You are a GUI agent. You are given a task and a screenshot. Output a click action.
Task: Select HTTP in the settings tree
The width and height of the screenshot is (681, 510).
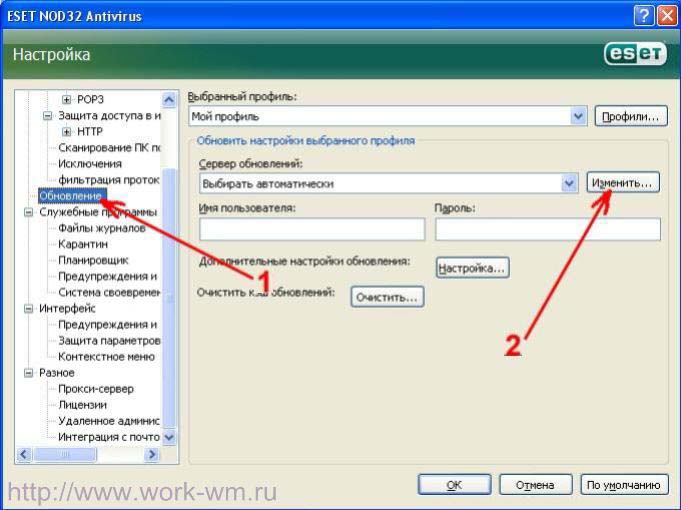click(90, 132)
